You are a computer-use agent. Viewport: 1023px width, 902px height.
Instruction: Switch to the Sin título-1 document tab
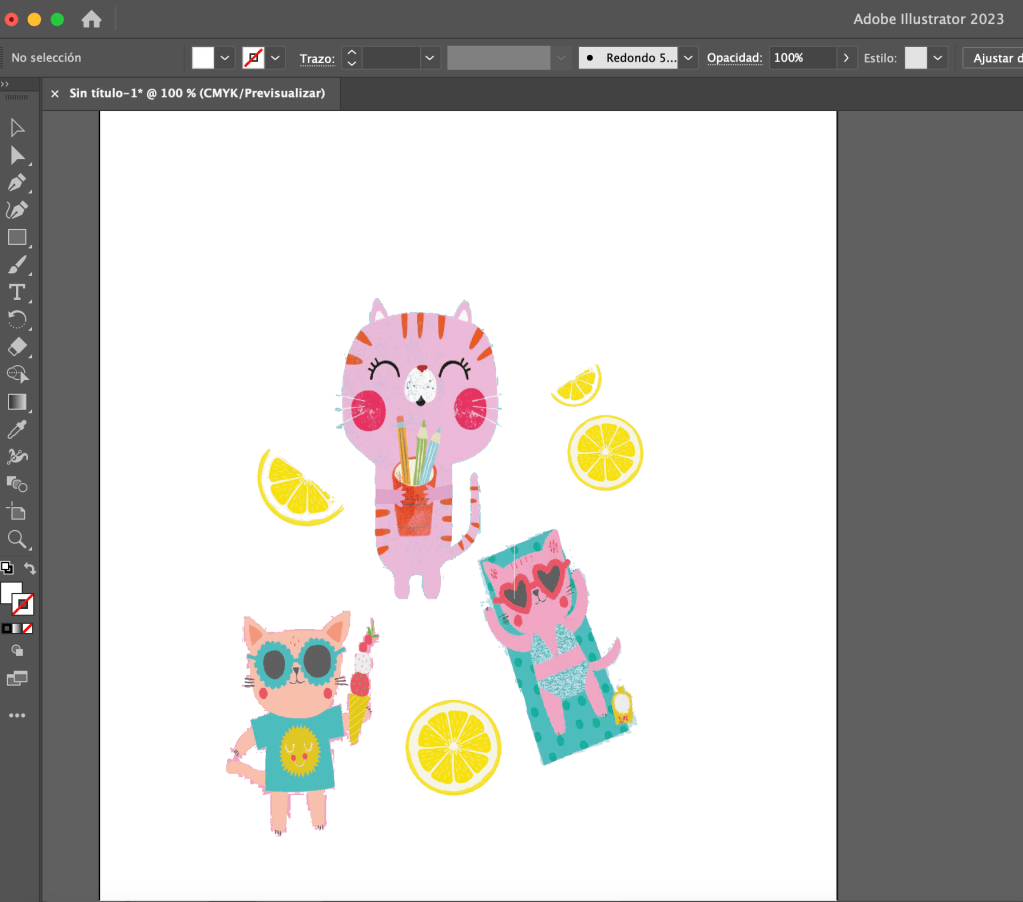click(196, 93)
